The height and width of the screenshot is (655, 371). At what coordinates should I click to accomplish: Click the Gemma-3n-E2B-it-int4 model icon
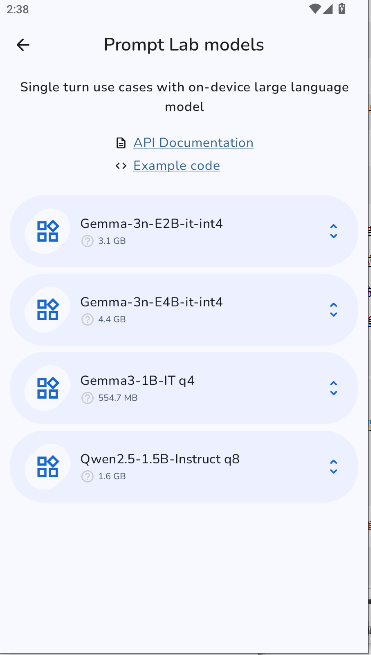[x=48, y=231]
